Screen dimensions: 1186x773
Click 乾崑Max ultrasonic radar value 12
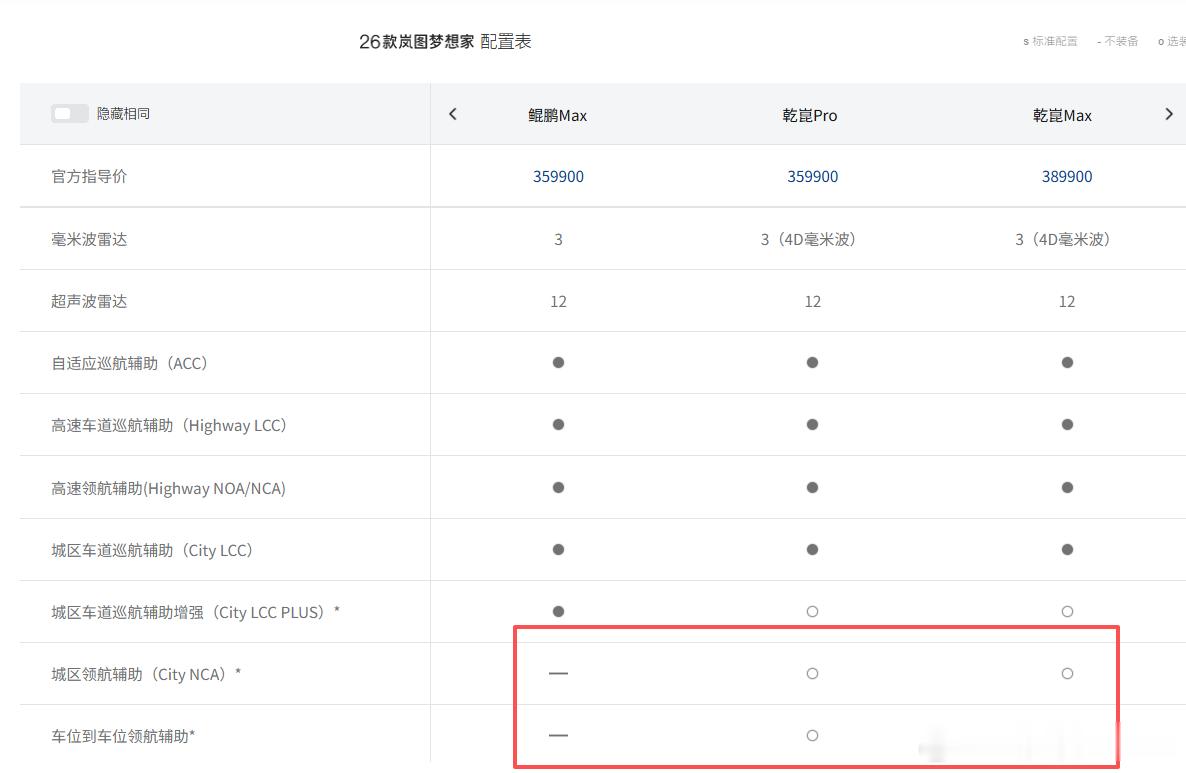tap(1067, 302)
